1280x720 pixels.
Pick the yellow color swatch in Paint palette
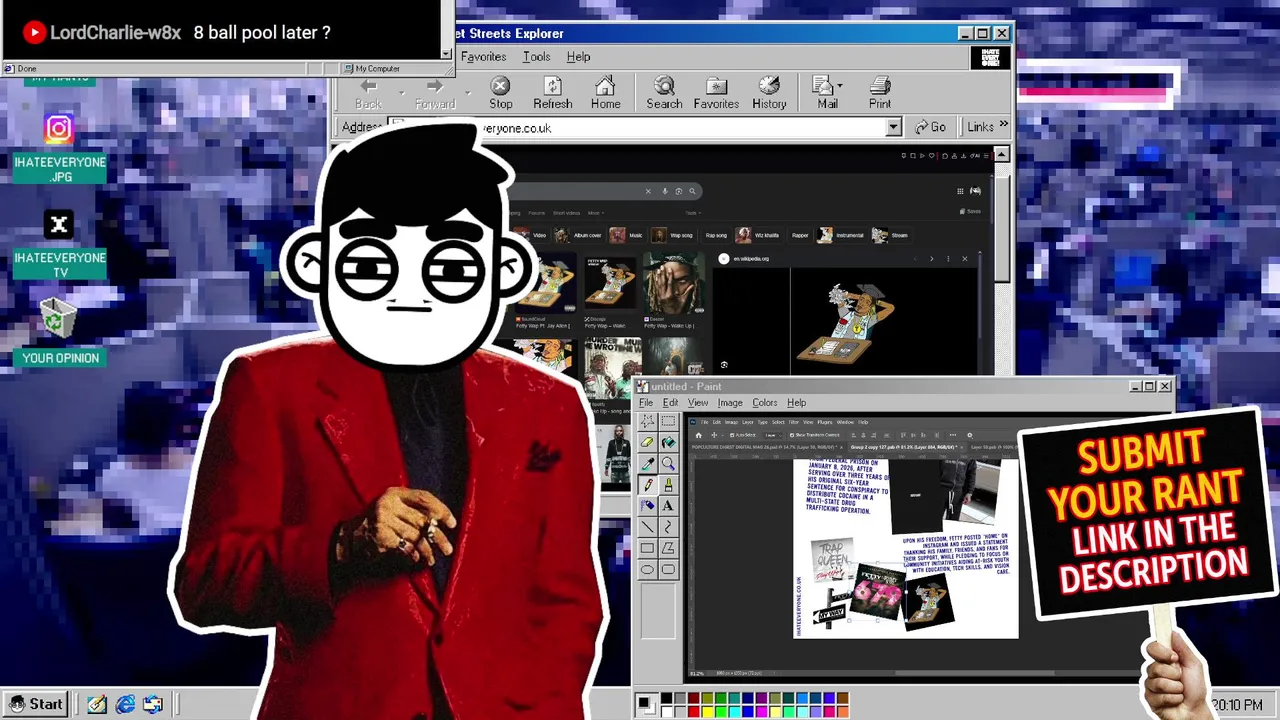point(707,711)
